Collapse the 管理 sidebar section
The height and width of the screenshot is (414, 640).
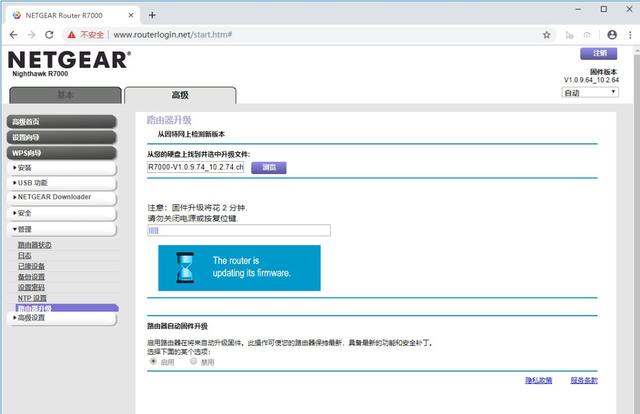click(x=62, y=229)
